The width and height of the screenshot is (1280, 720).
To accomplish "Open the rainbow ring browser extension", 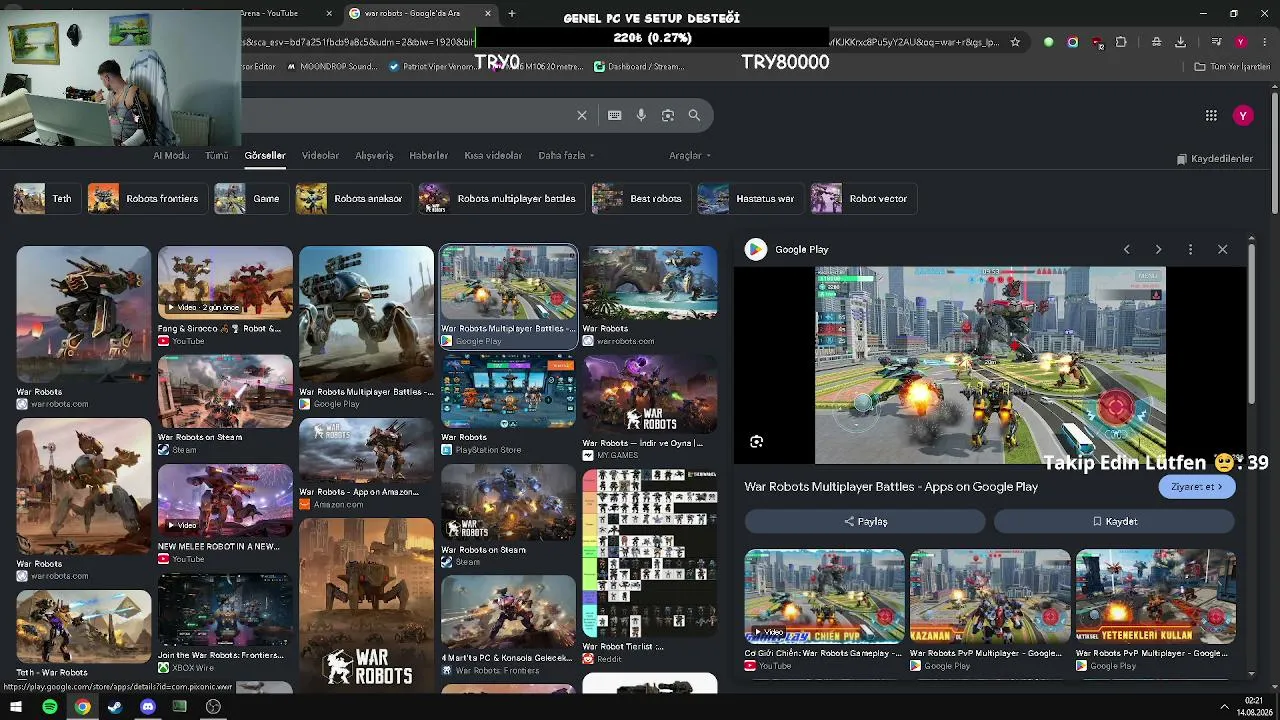I will click(x=1073, y=42).
